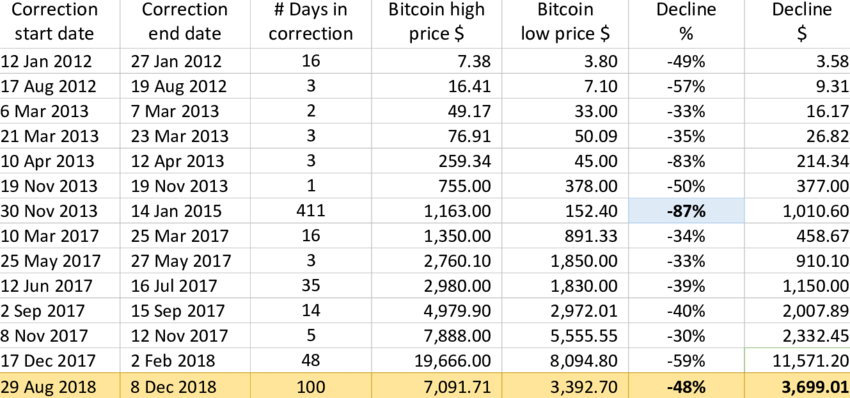Image resolution: width=850 pixels, height=398 pixels.
Task: Click the 7,091.71 high price cell
Action: point(436,386)
